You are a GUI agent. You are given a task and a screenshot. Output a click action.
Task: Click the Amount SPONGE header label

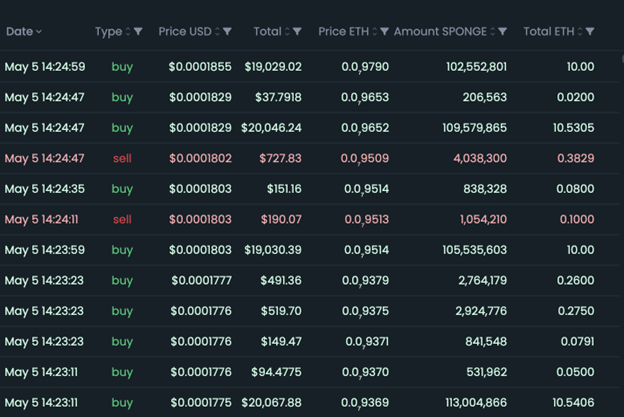click(x=440, y=32)
